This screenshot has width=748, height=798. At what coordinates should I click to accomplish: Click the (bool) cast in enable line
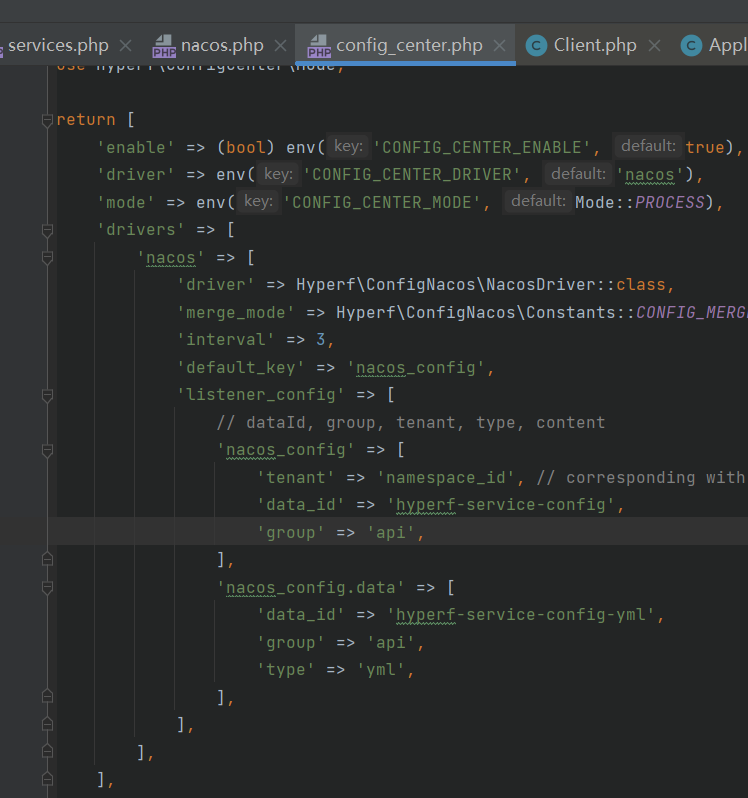[246, 148]
